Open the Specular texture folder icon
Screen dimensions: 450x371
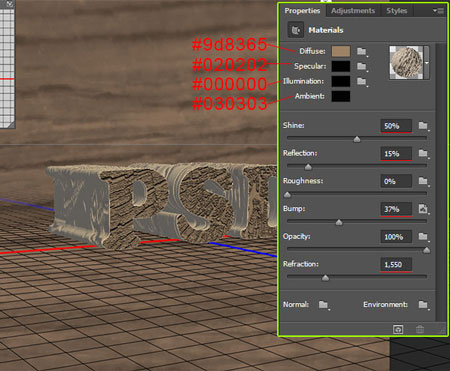click(x=362, y=66)
